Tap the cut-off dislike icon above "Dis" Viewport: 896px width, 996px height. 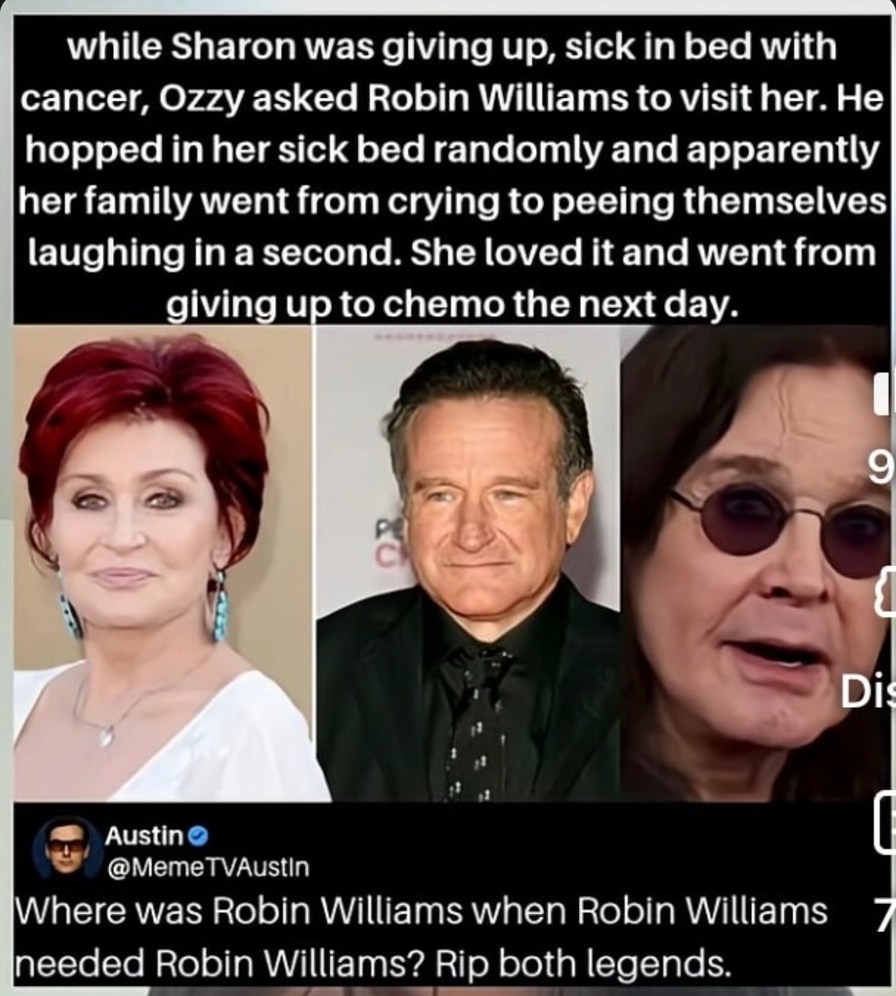[885, 593]
